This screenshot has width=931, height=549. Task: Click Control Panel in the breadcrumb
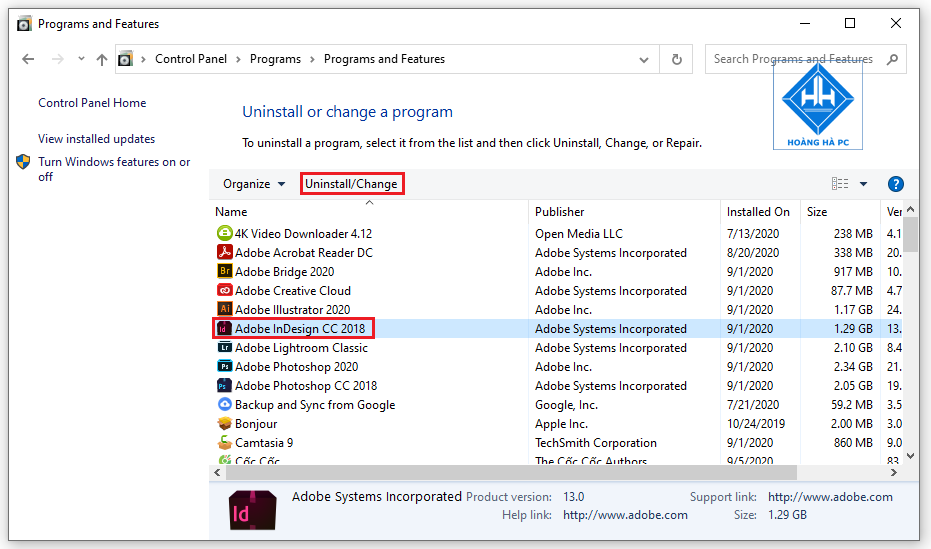click(x=191, y=59)
